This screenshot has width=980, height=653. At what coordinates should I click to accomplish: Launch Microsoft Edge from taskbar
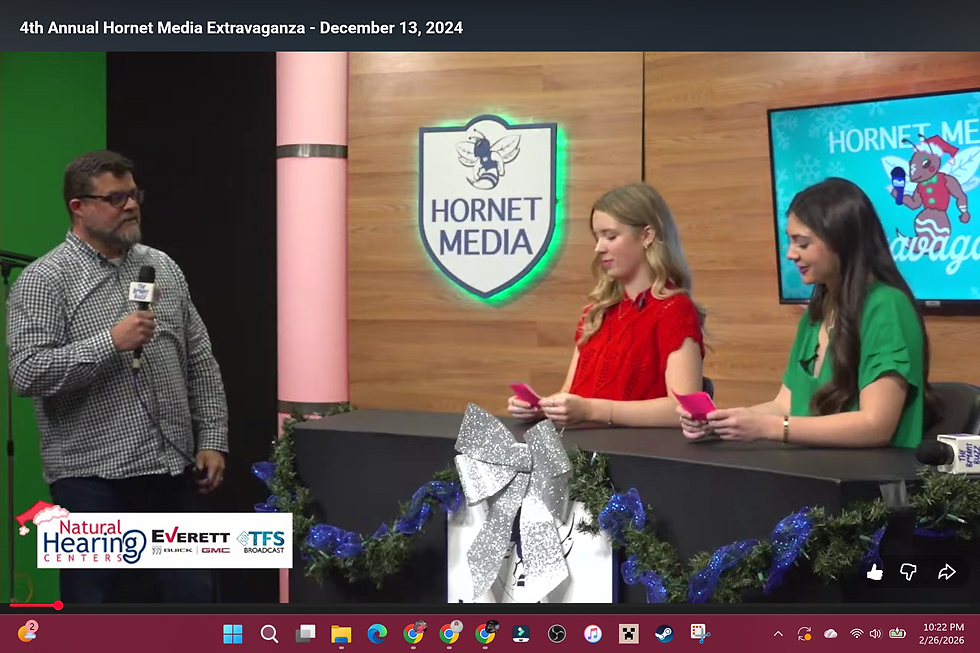(377, 634)
